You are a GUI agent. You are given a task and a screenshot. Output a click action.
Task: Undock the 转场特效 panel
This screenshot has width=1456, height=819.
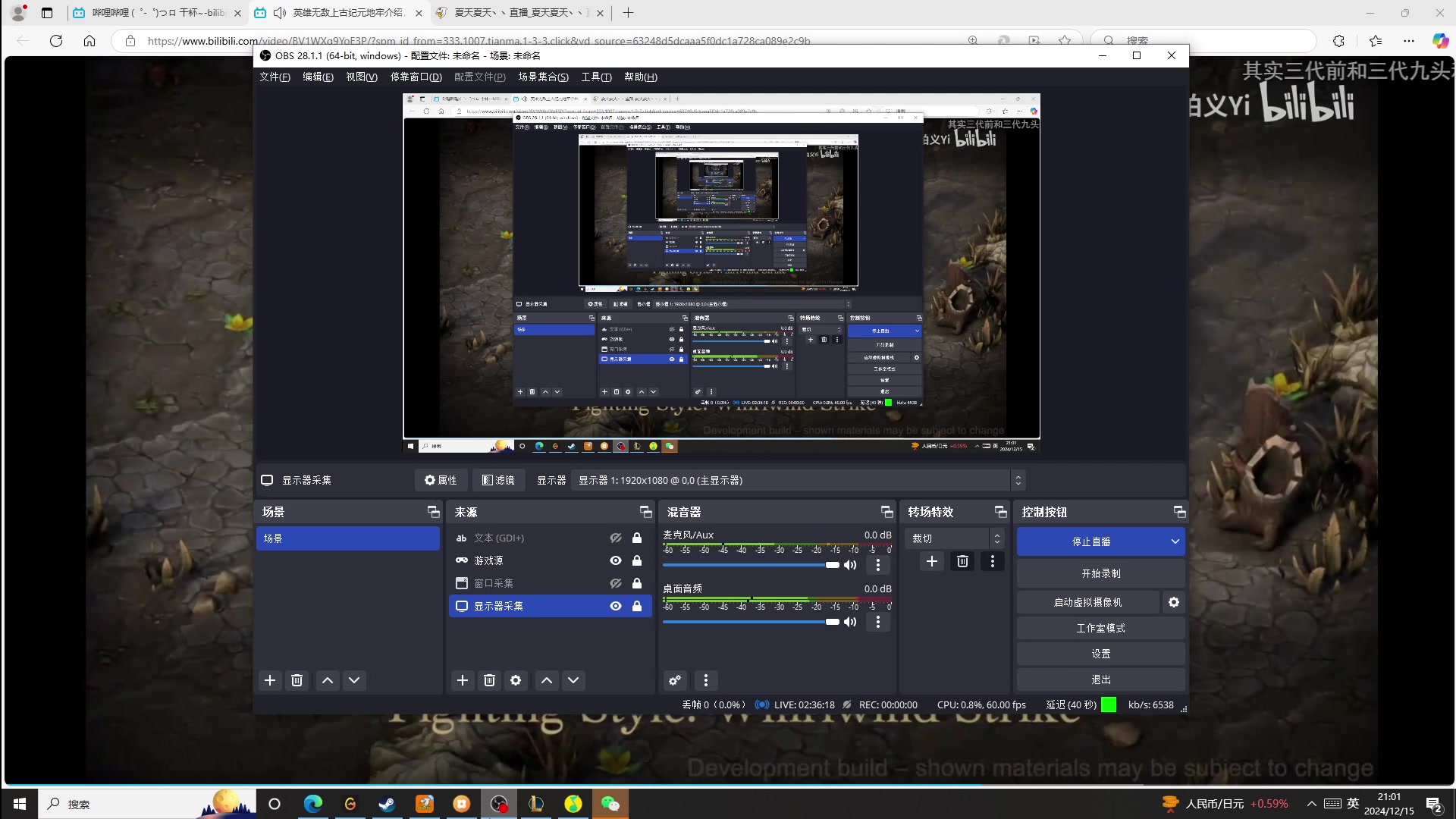[1000, 512]
